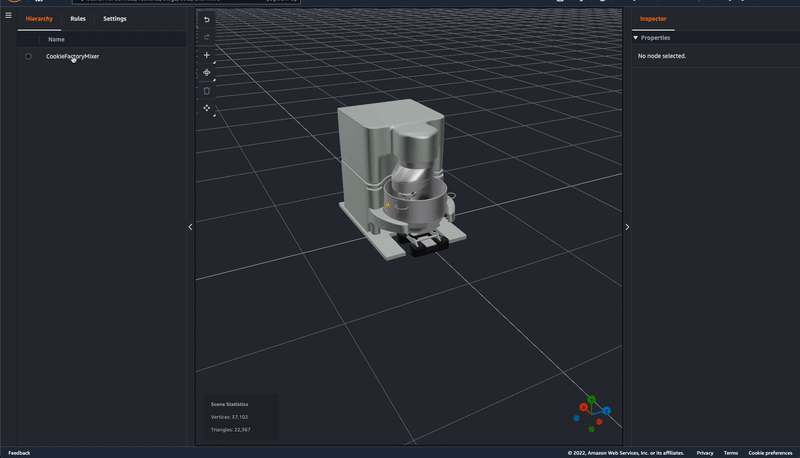Image resolution: width=800 pixels, height=458 pixels.
Task: Open the Terms link
Action: (731, 453)
